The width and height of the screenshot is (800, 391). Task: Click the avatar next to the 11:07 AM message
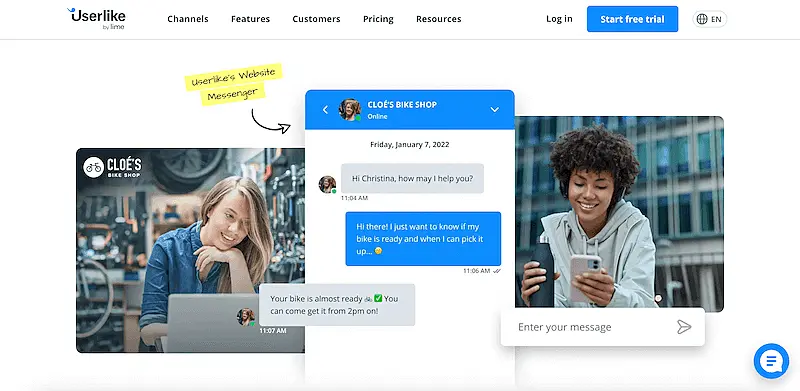click(x=246, y=317)
